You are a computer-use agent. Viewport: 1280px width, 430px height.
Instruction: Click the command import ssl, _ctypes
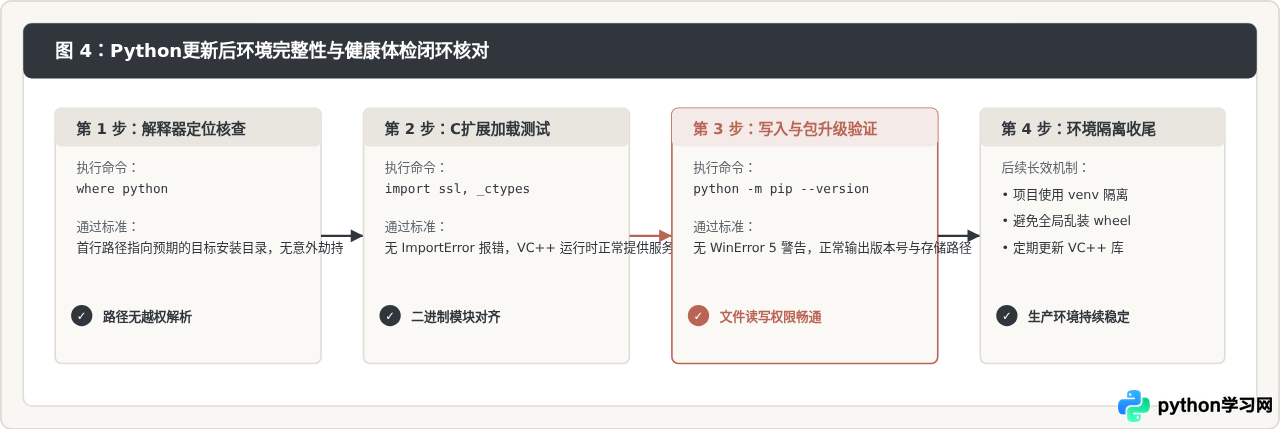(457, 188)
